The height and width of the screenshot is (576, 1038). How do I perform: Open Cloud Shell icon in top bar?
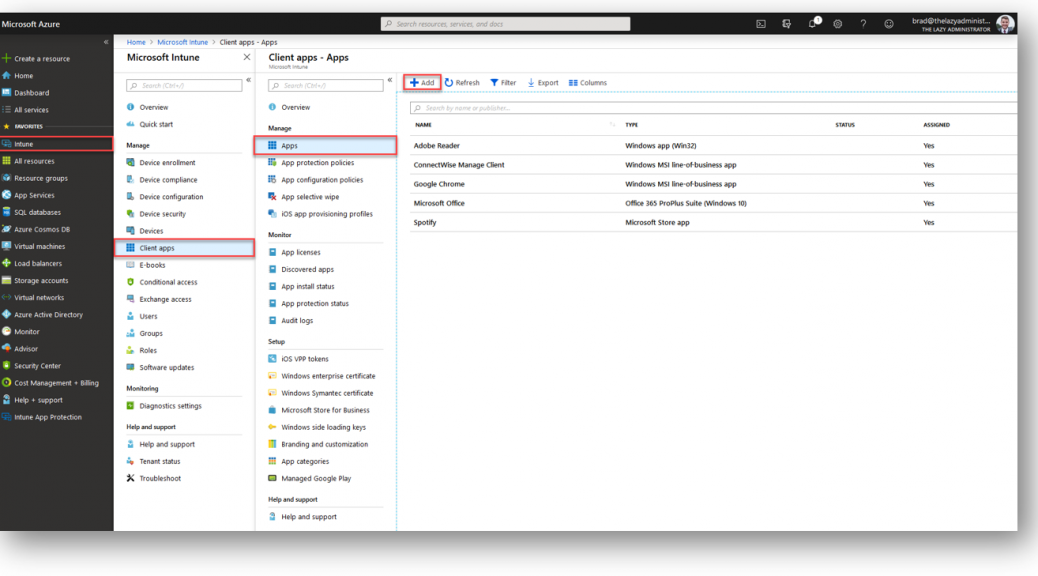click(x=761, y=24)
